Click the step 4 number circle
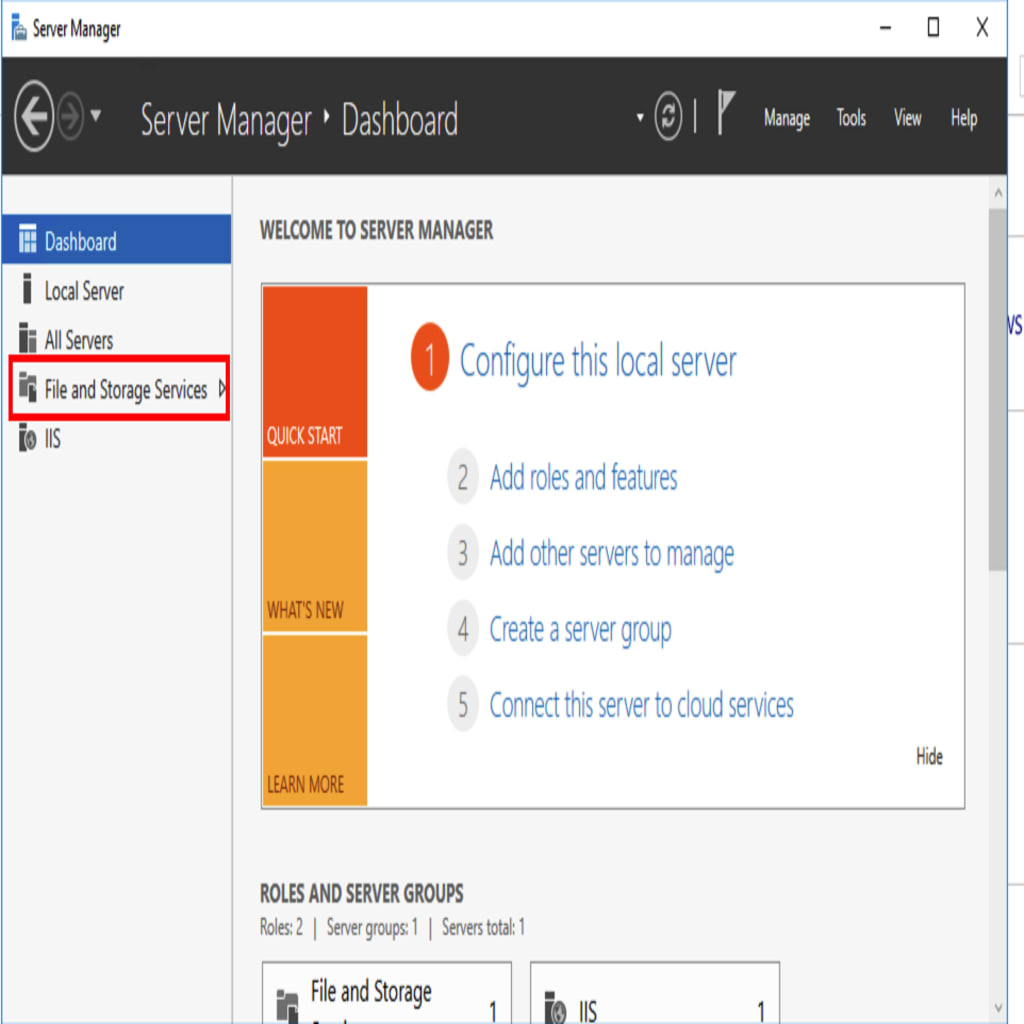This screenshot has height=1024, width=1024. 463,629
